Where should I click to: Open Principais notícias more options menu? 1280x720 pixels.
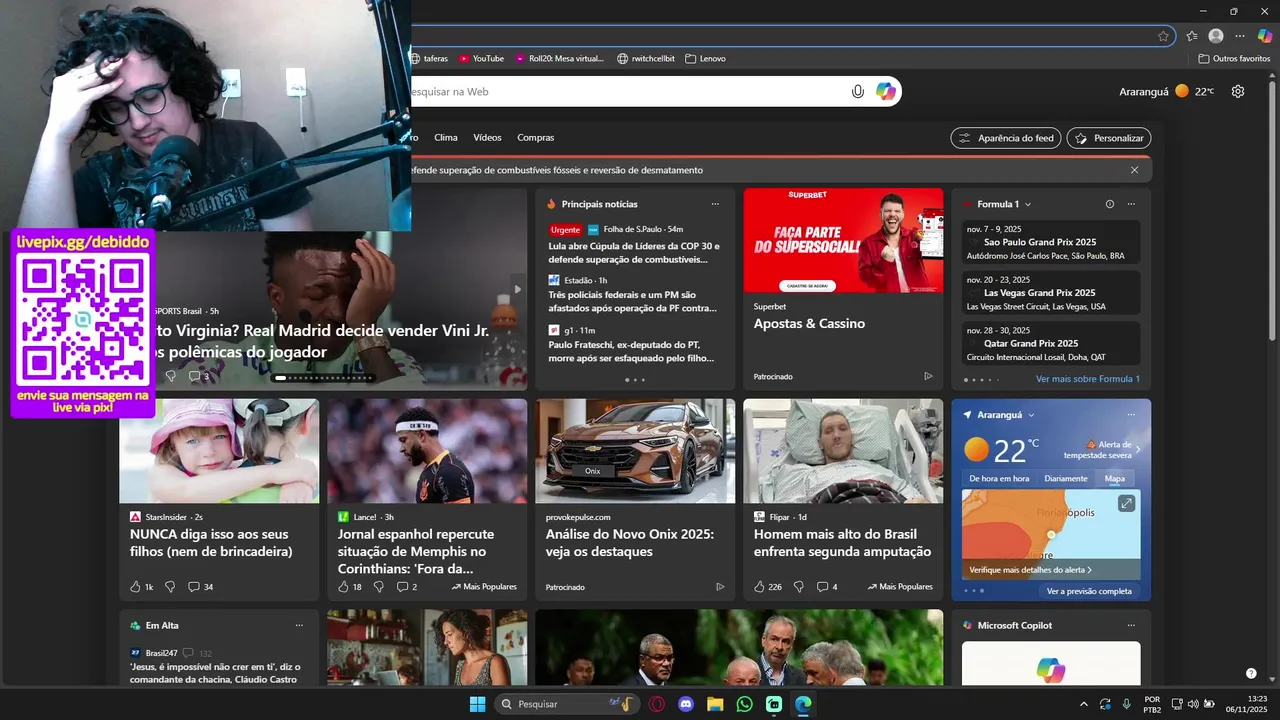[715, 204]
